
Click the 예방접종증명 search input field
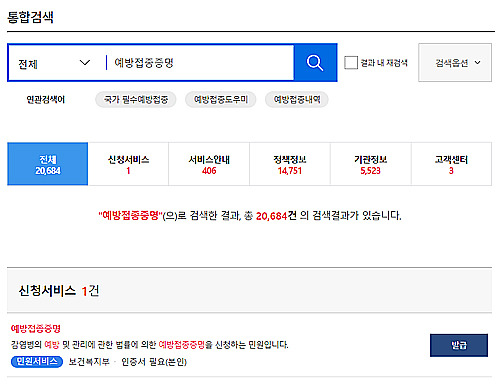click(x=200, y=63)
